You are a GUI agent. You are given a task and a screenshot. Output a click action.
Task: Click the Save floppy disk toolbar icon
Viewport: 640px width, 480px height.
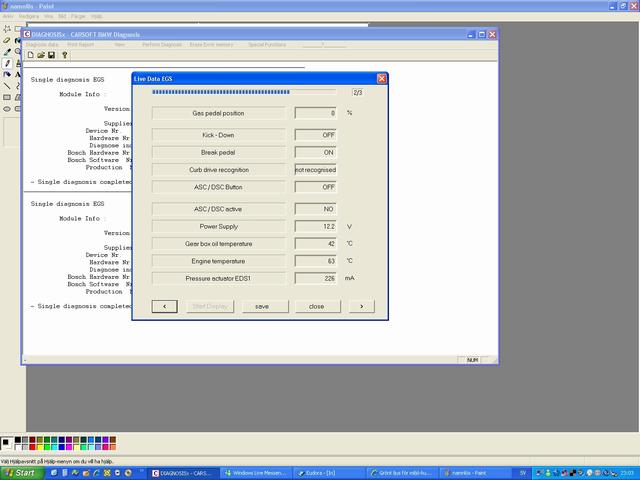pos(53,55)
